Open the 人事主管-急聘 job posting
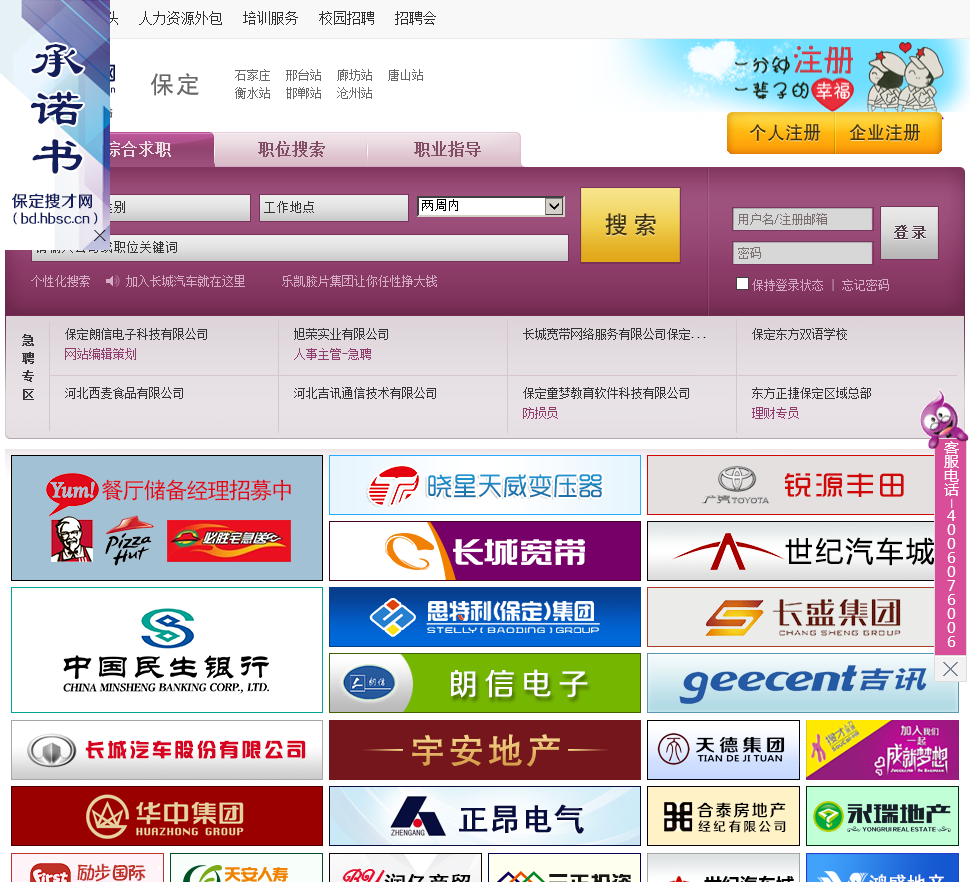Screen dimensions: 970x882 332,354
